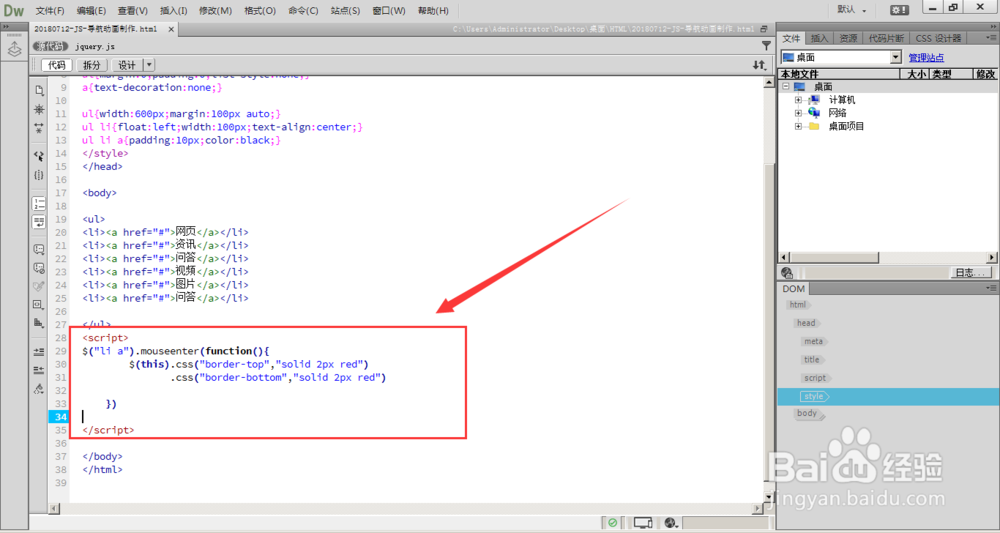Close the 20180712-JS document tab
This screenshot has width=1000, height=533.
click(x=171, y=29)
